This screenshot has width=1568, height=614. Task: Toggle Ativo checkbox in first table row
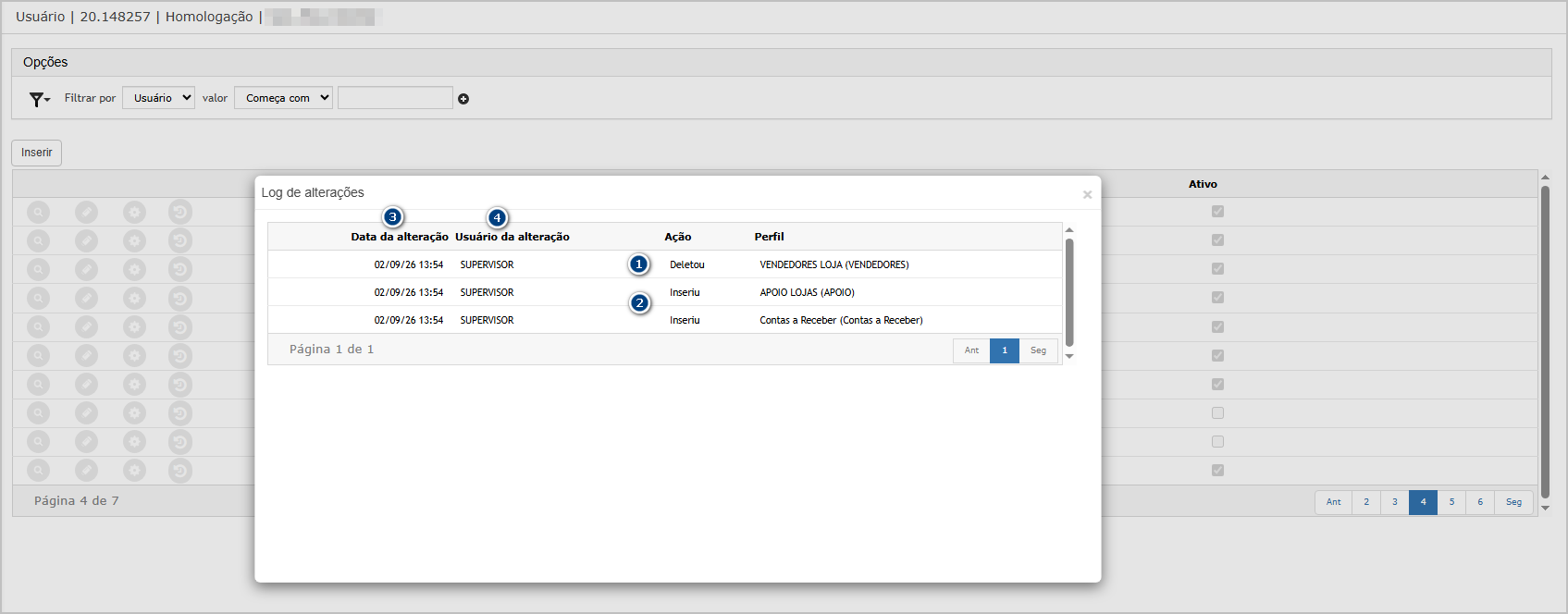(1217, 212)
